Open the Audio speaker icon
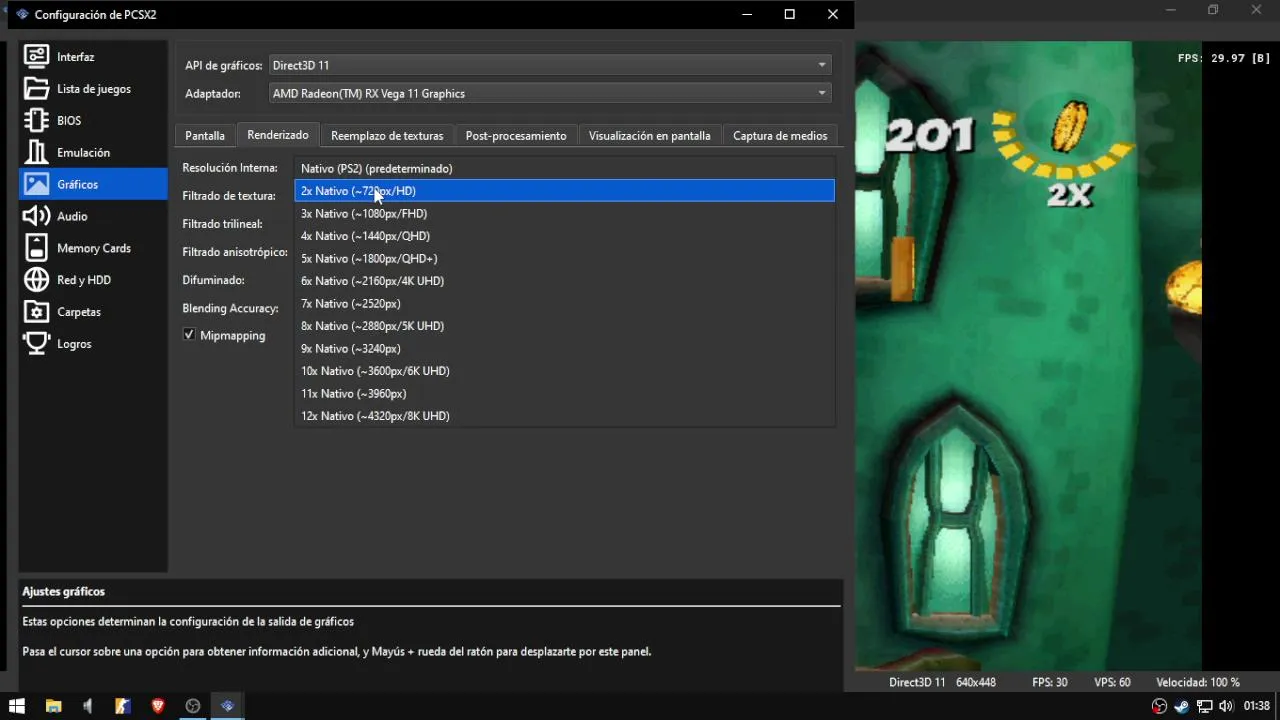The height and width of the screenshot is (720, 1280). click(36, 216)
